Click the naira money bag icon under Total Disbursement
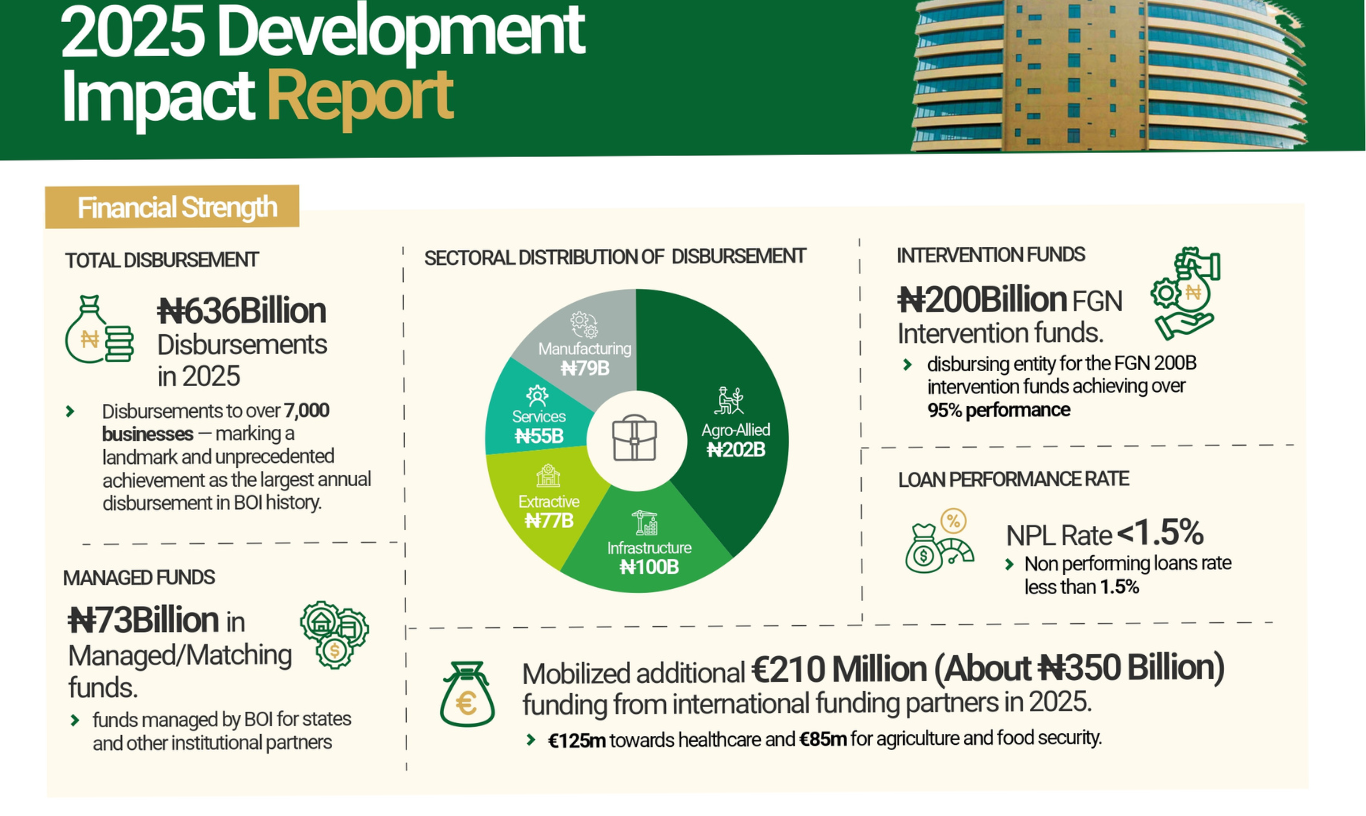1366x816 pixels. point(99,330)
